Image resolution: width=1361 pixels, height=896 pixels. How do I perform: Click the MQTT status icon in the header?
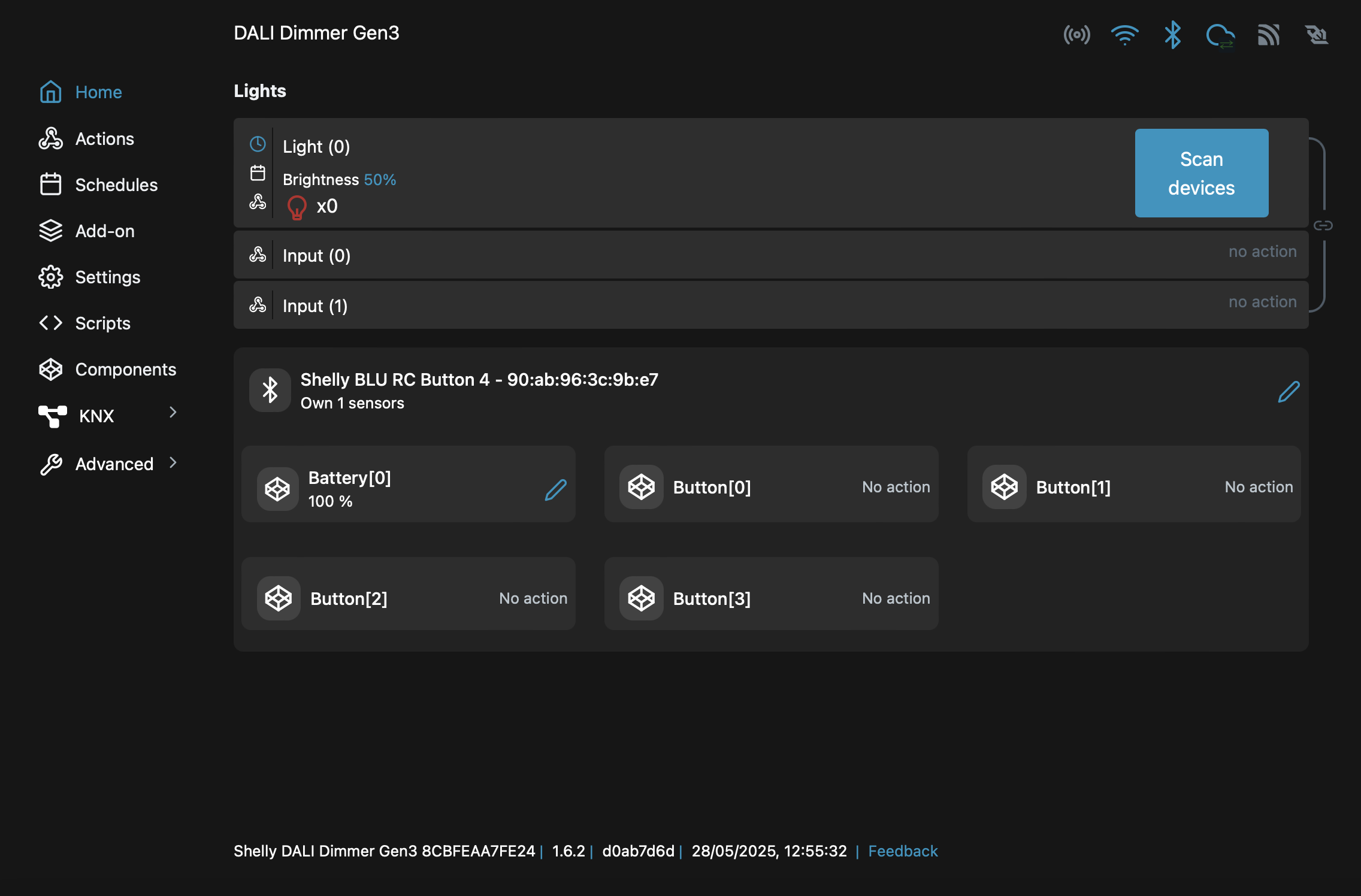[1269, 35]
